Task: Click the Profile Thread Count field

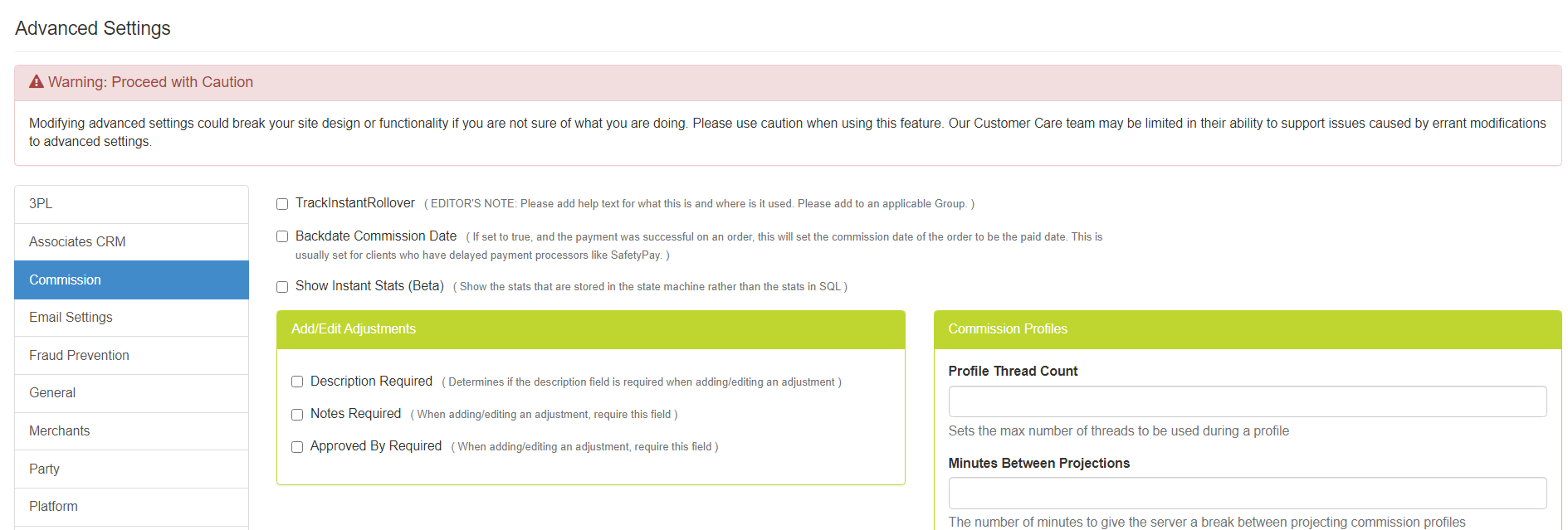Action: click(1247, 401)
